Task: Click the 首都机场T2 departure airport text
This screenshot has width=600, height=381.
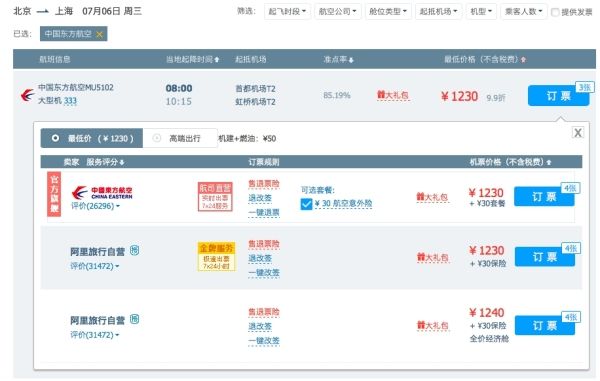Action: coord(255,89)
